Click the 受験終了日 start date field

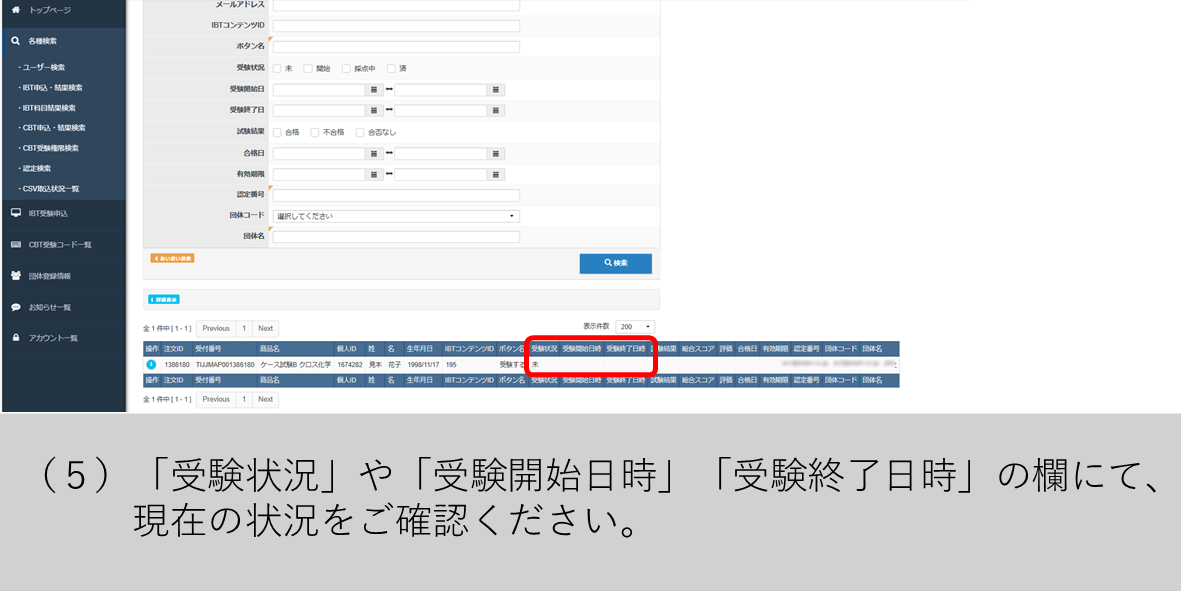[319, 111]
